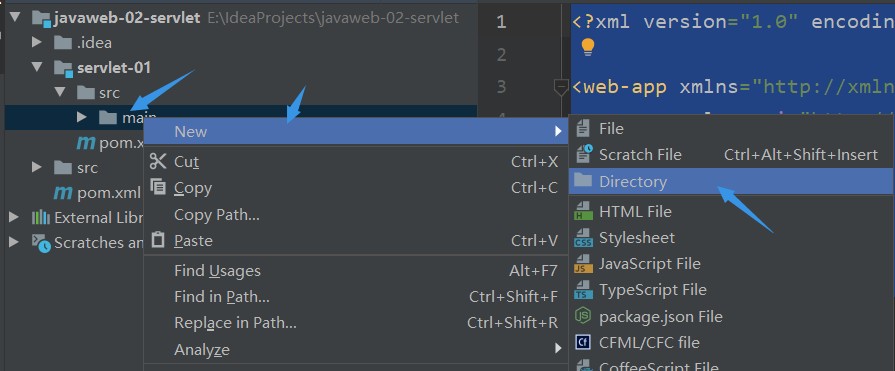
Task: Choose the JavaScript File icon
Action: (583, 264)
